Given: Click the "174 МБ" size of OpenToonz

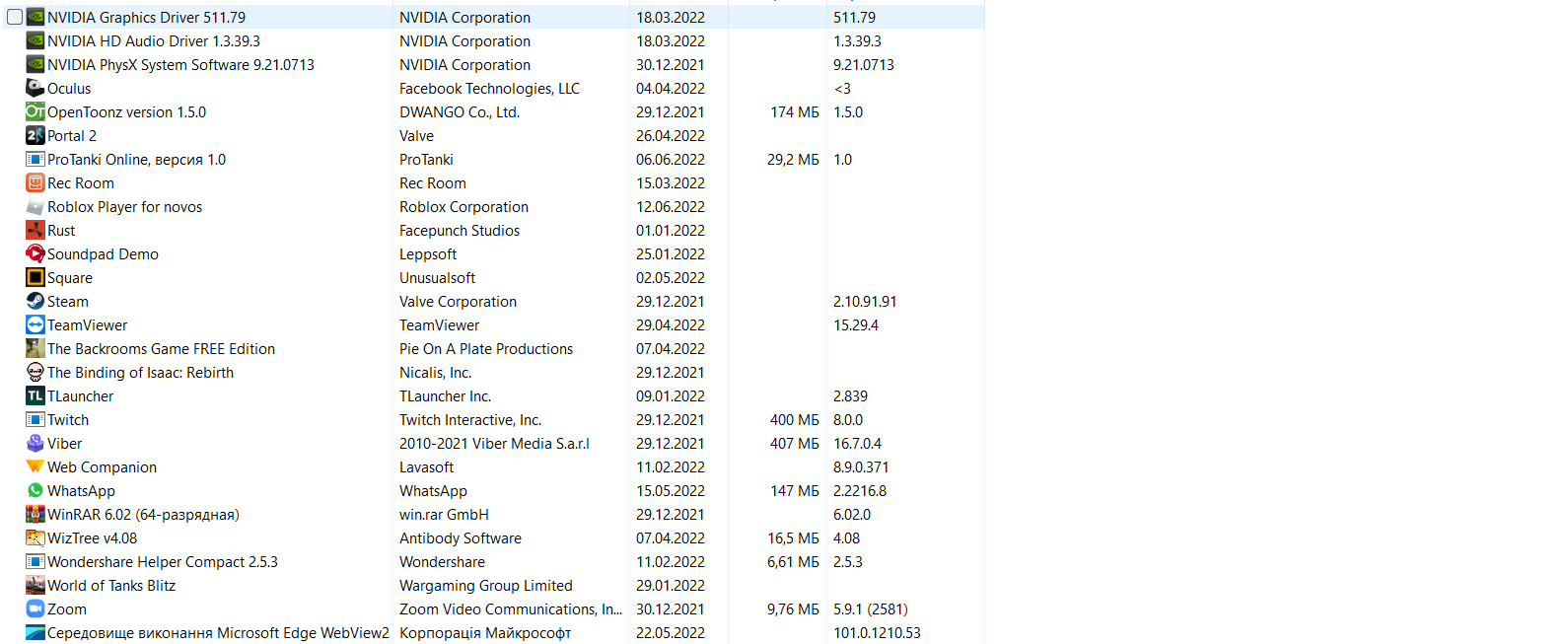Looking at the screenshot, I should click(x=795, y=112).
